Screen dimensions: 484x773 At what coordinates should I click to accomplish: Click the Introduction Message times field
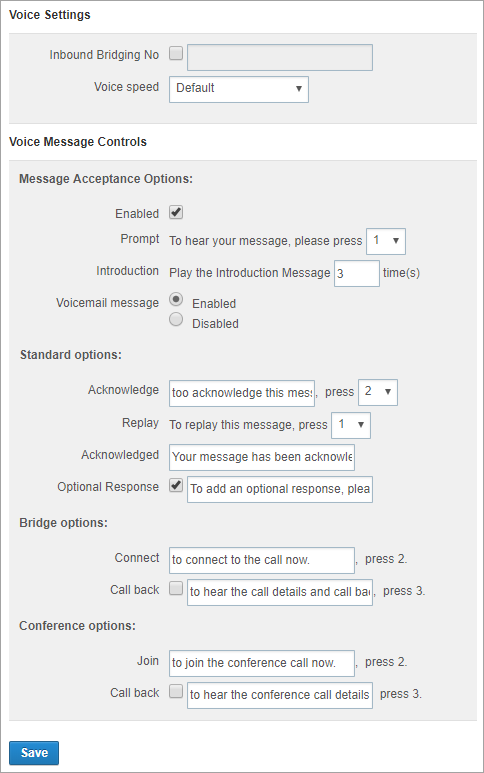357,273
